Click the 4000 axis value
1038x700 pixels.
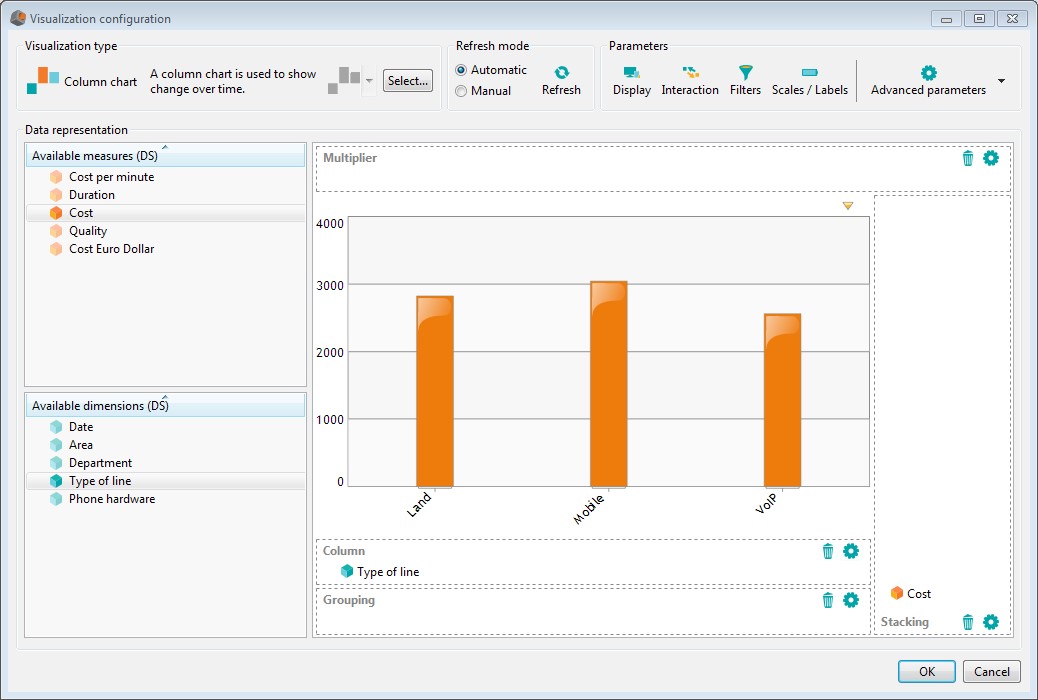coord(330,224)
